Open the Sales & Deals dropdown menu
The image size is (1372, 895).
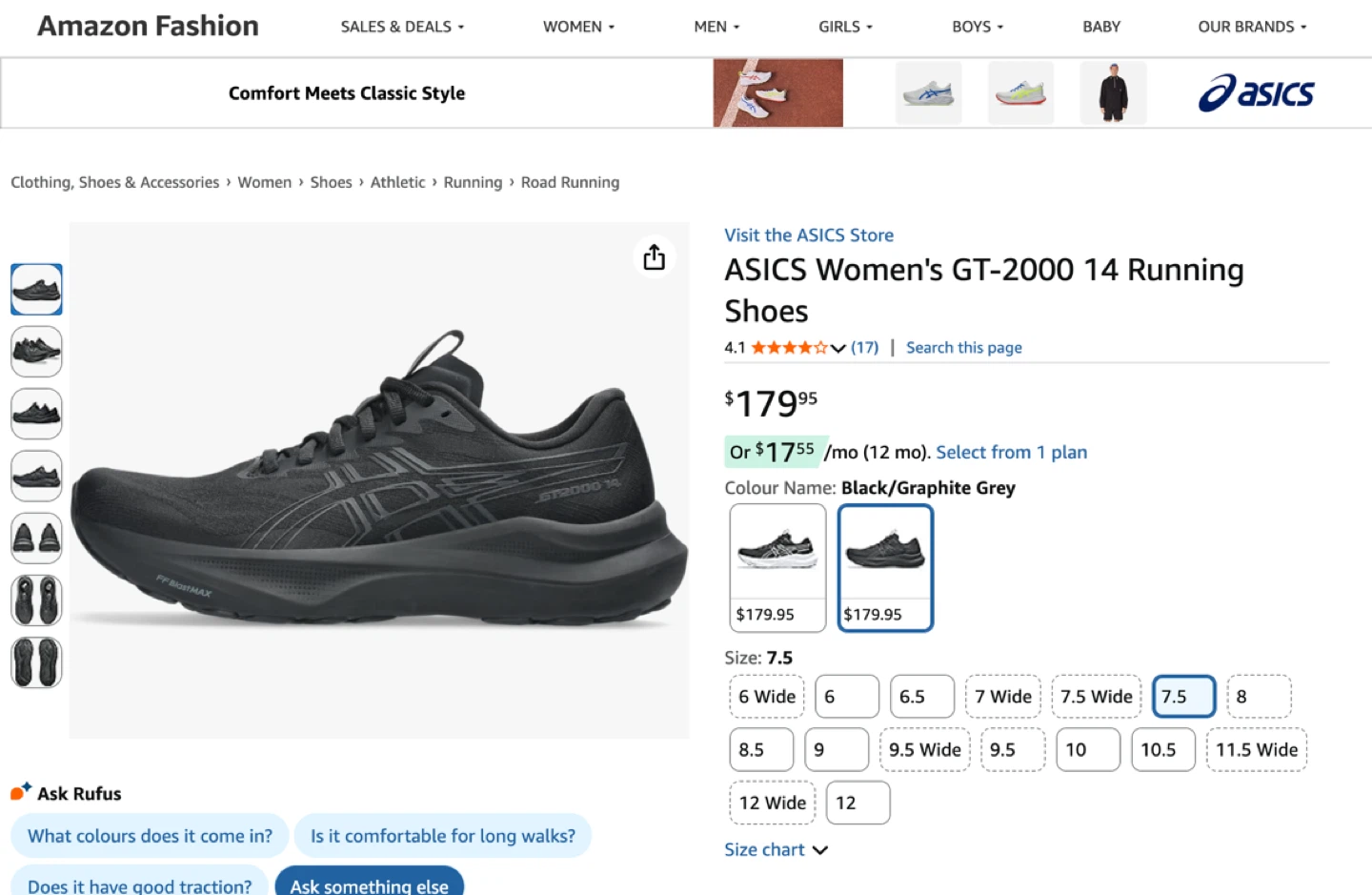[x=402, y=27]
